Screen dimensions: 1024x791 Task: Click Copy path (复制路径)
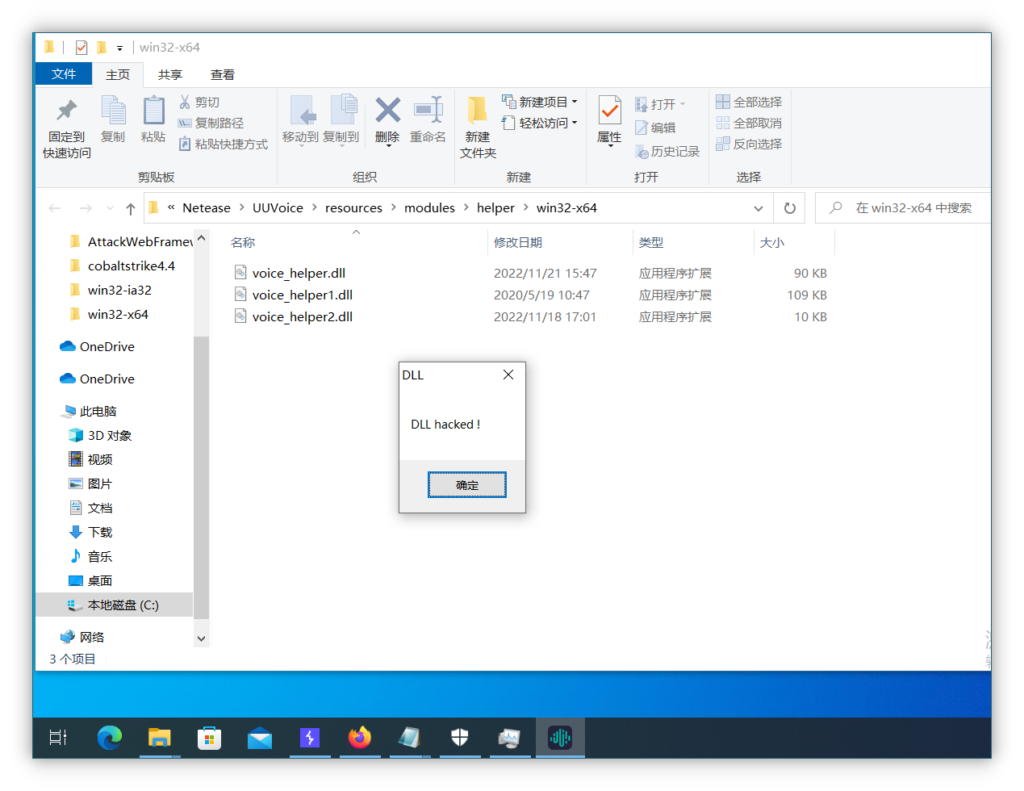pos(211,123)
